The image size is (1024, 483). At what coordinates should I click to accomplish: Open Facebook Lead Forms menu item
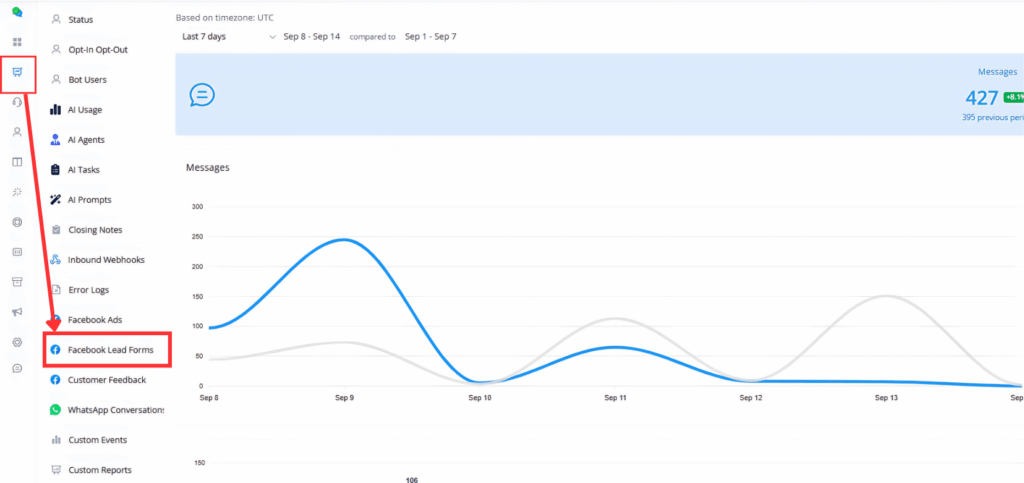coord(110,350)
